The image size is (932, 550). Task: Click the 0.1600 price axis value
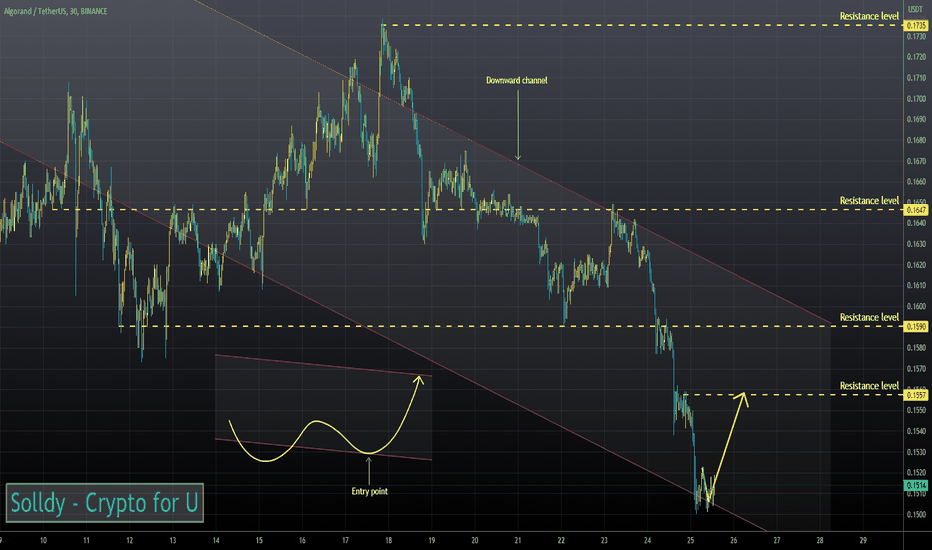click(916, 306)
